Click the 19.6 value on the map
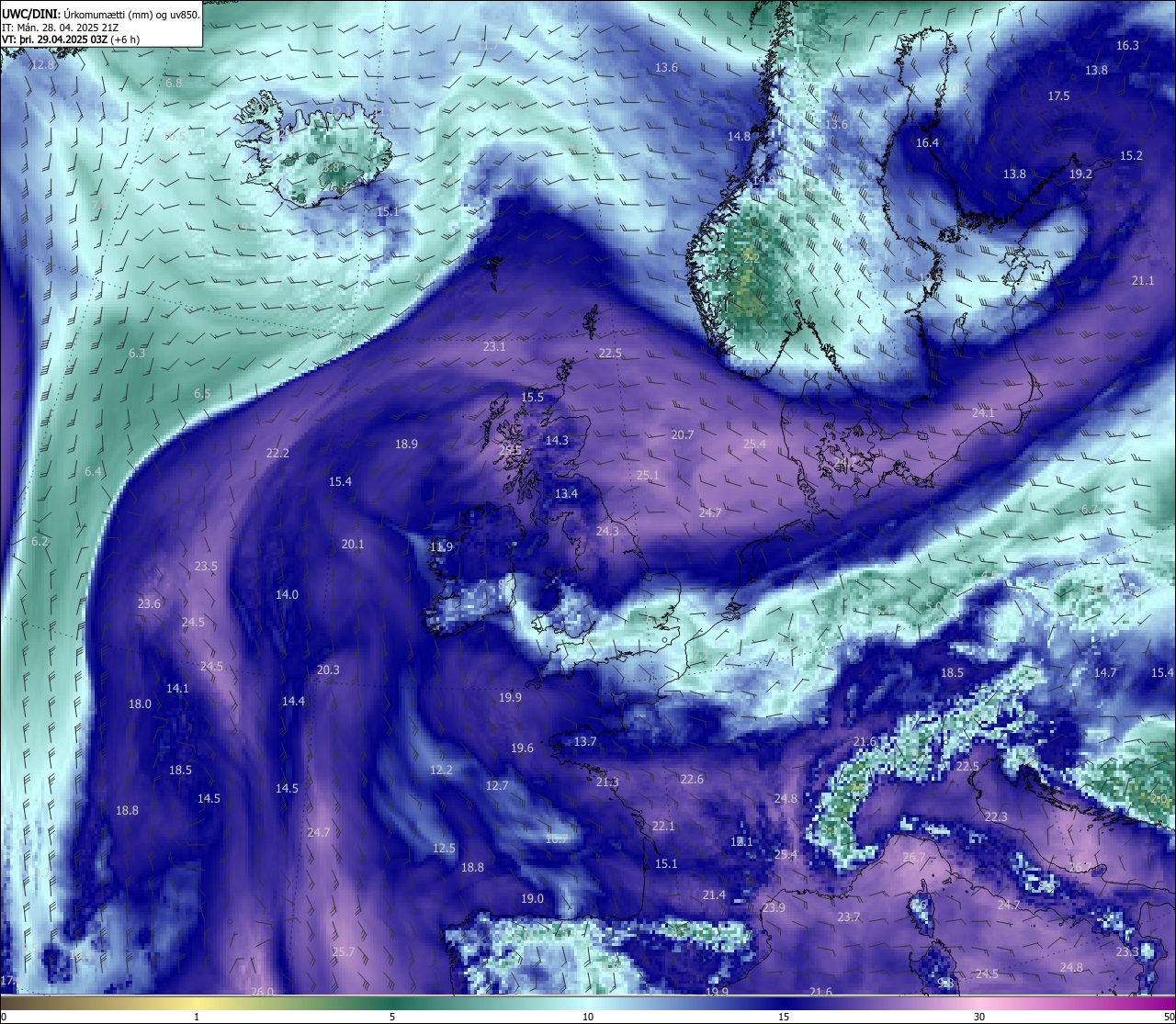The image size is (1176, 1024). (523, 748)
